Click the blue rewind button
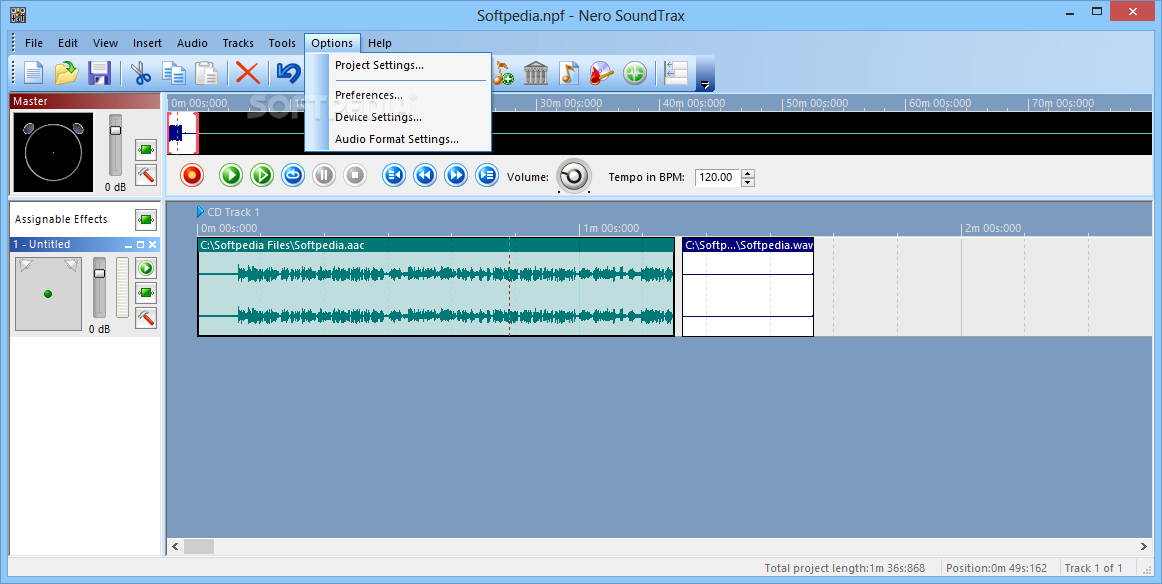The image size is (1162, 584). (425, 175)
